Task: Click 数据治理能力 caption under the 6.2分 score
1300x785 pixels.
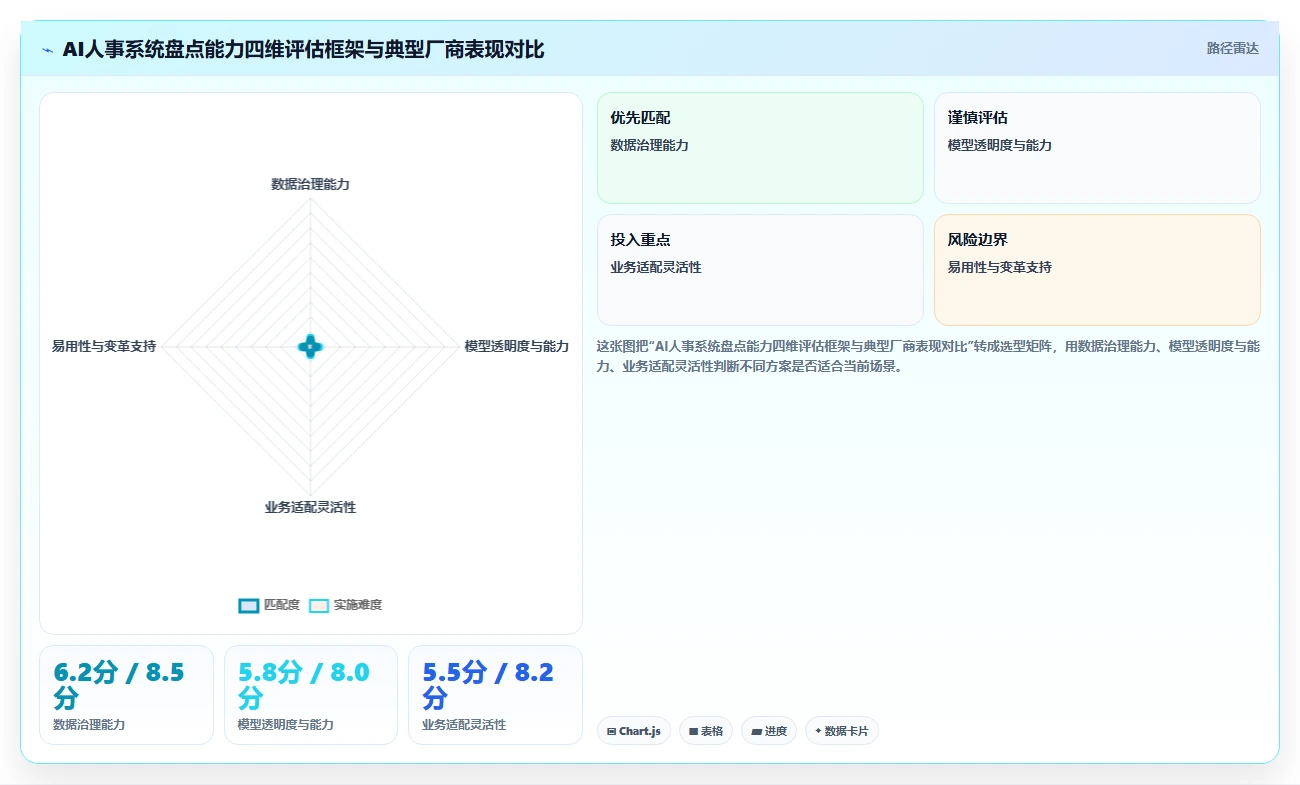Action: [89, 724]
